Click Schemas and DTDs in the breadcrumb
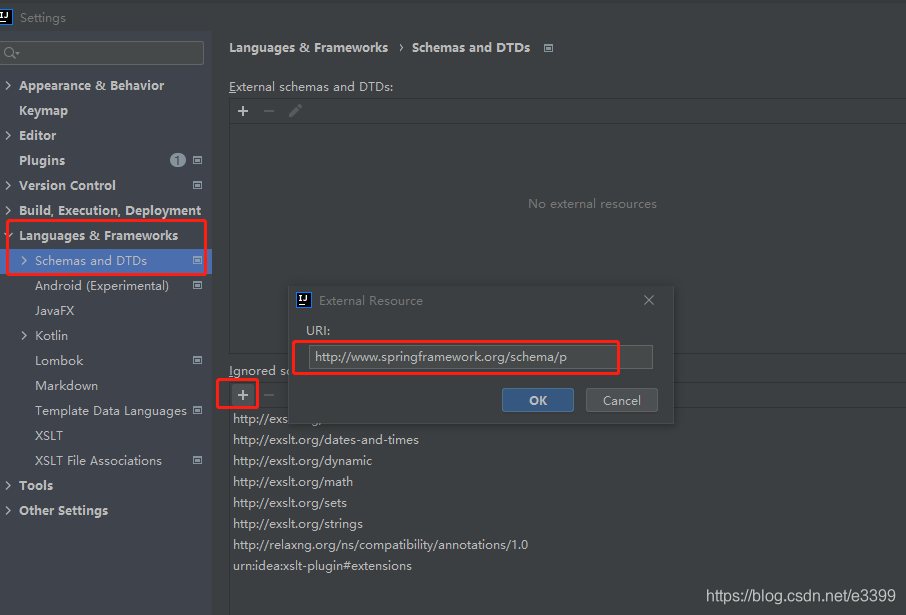Viewport: 906px width, 615px height. tap(471, 48)
